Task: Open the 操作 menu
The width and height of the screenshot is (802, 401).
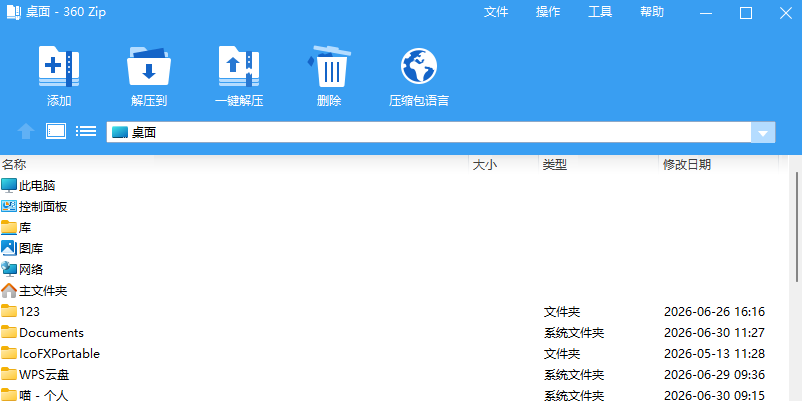Action: (548, 12)
